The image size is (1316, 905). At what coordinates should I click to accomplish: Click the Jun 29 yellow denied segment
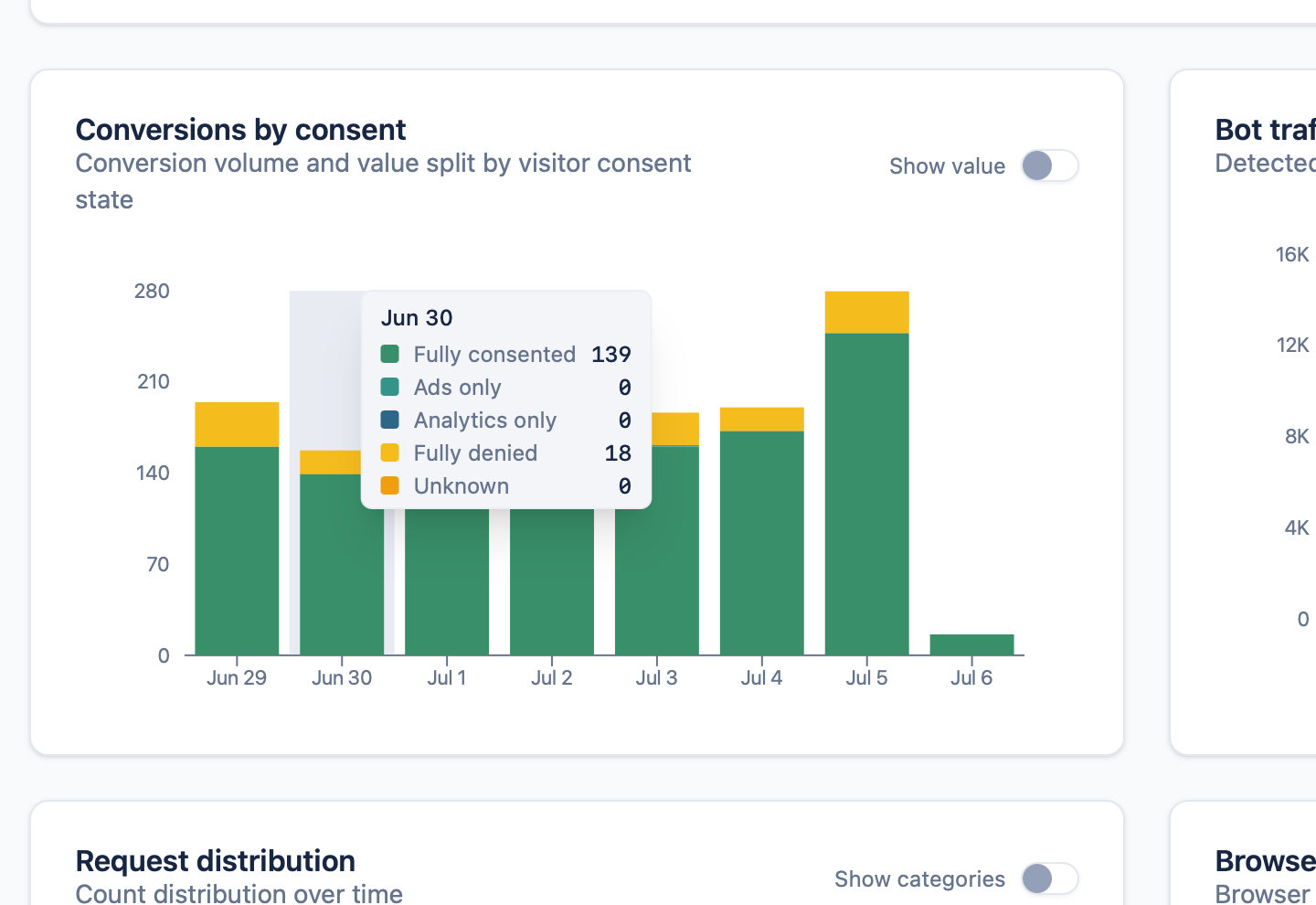coord(237,424)
